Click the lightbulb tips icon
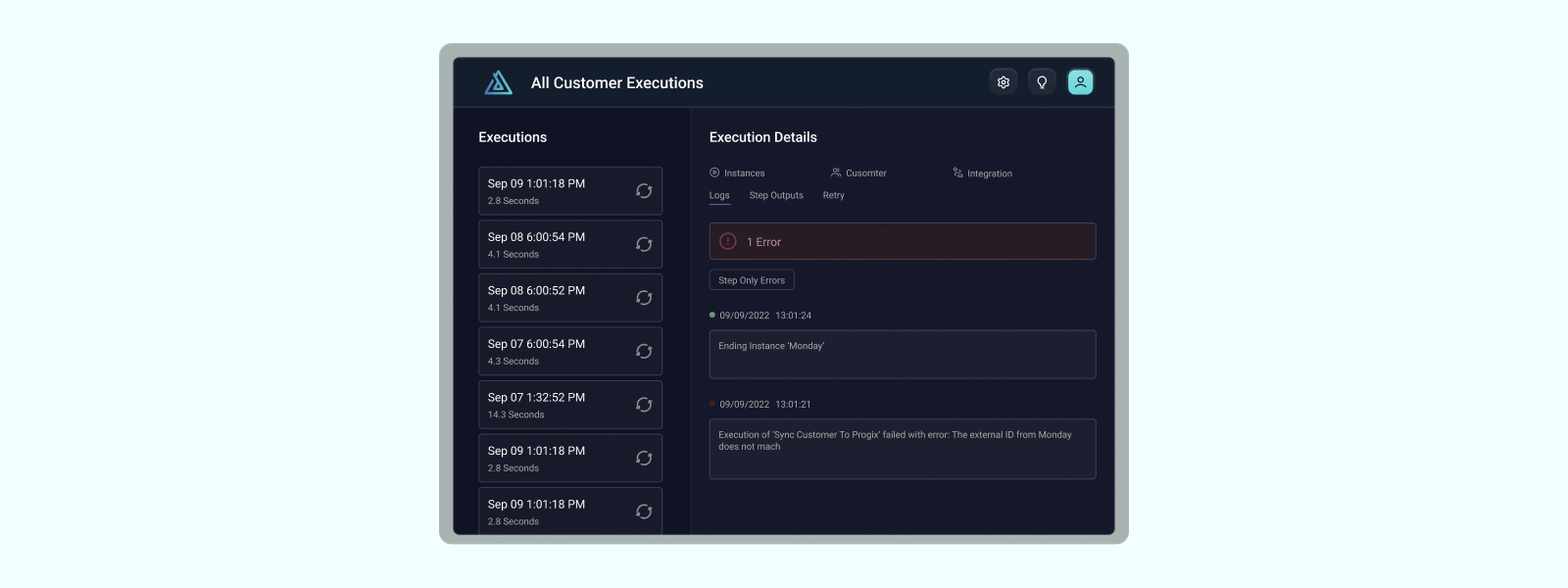 pyautogui.click(x=1042, y=82)
